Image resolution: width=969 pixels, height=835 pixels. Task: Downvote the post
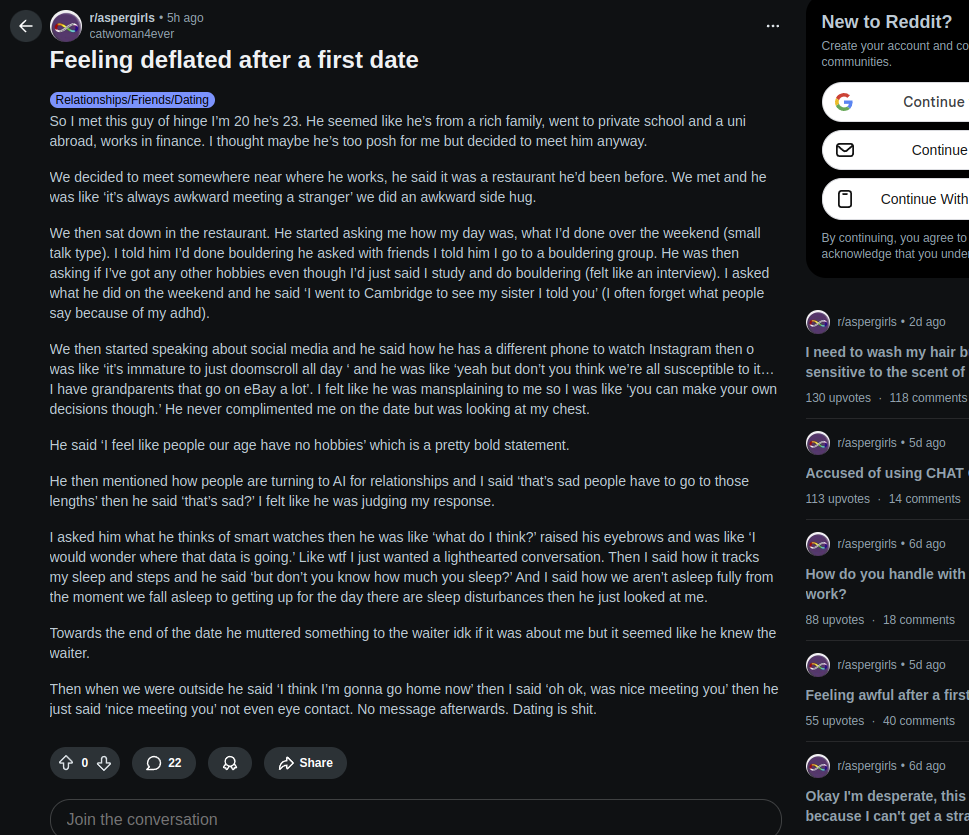click(x=103, y=763)
